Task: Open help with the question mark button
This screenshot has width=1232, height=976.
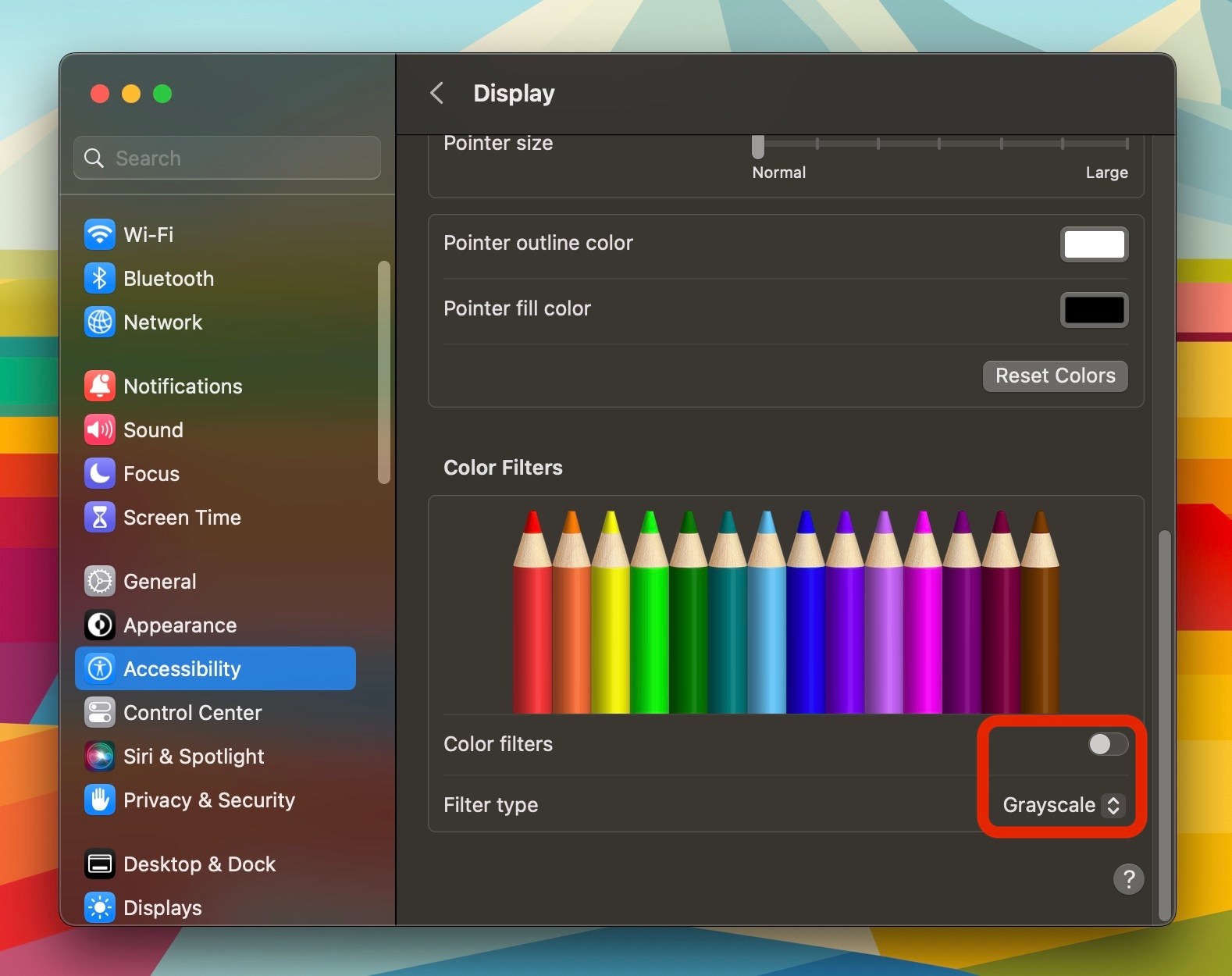Action: 1128,879
